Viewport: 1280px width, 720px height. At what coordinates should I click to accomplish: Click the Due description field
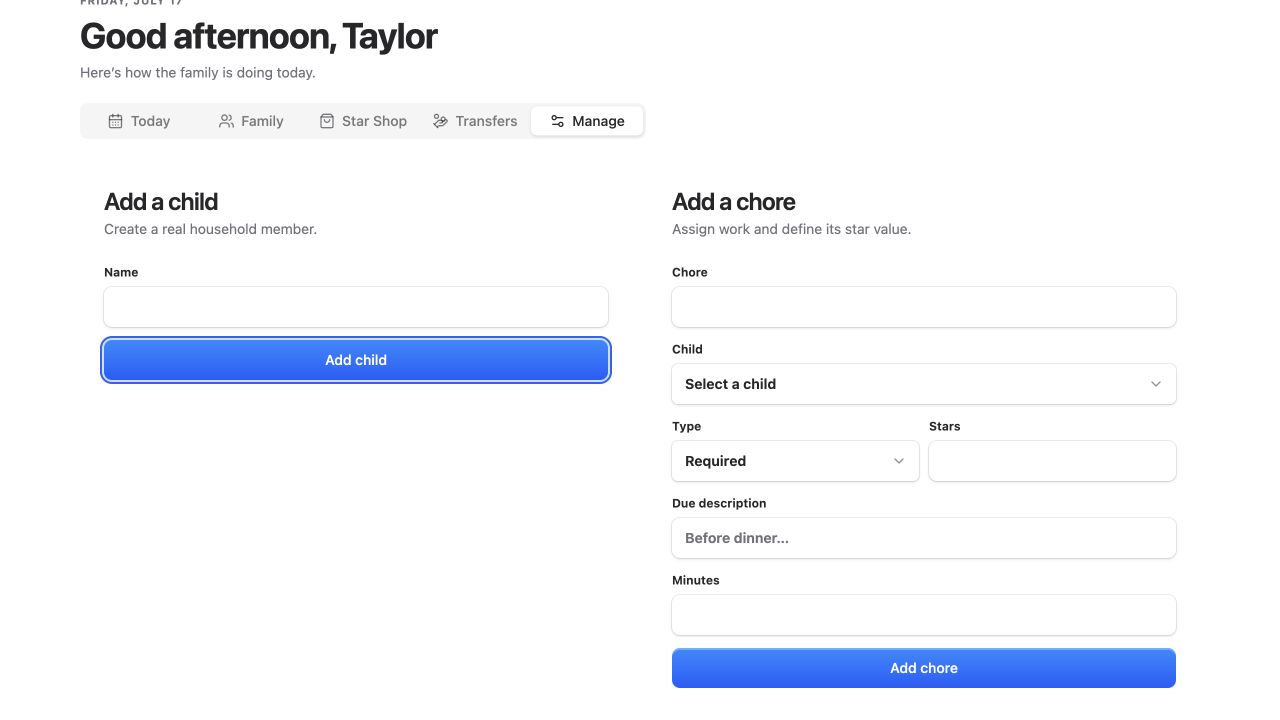point(924,538)
